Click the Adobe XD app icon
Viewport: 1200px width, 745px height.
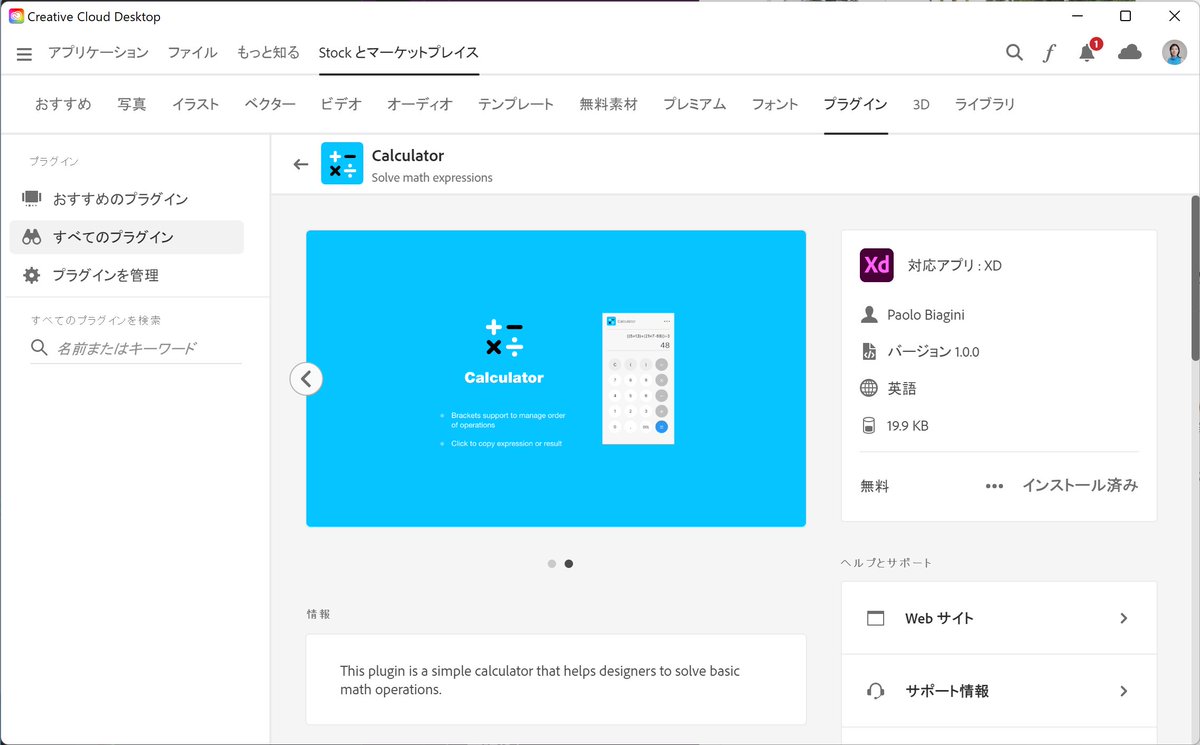876,265
